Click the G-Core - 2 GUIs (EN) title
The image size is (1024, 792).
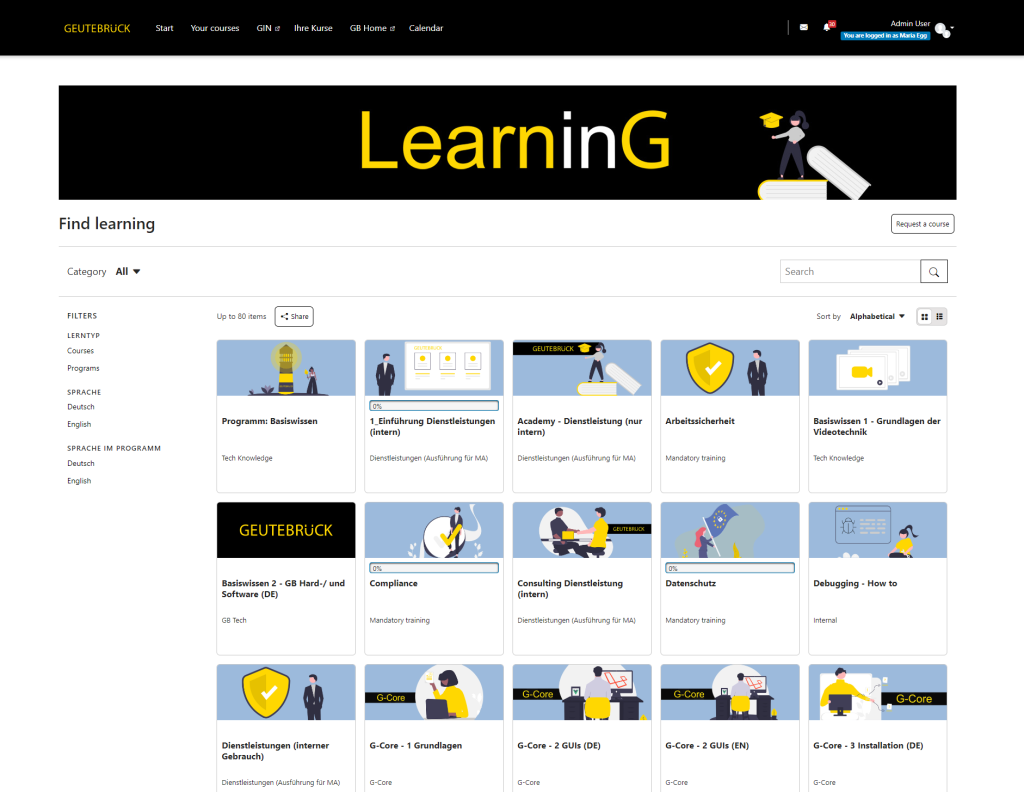707,746
